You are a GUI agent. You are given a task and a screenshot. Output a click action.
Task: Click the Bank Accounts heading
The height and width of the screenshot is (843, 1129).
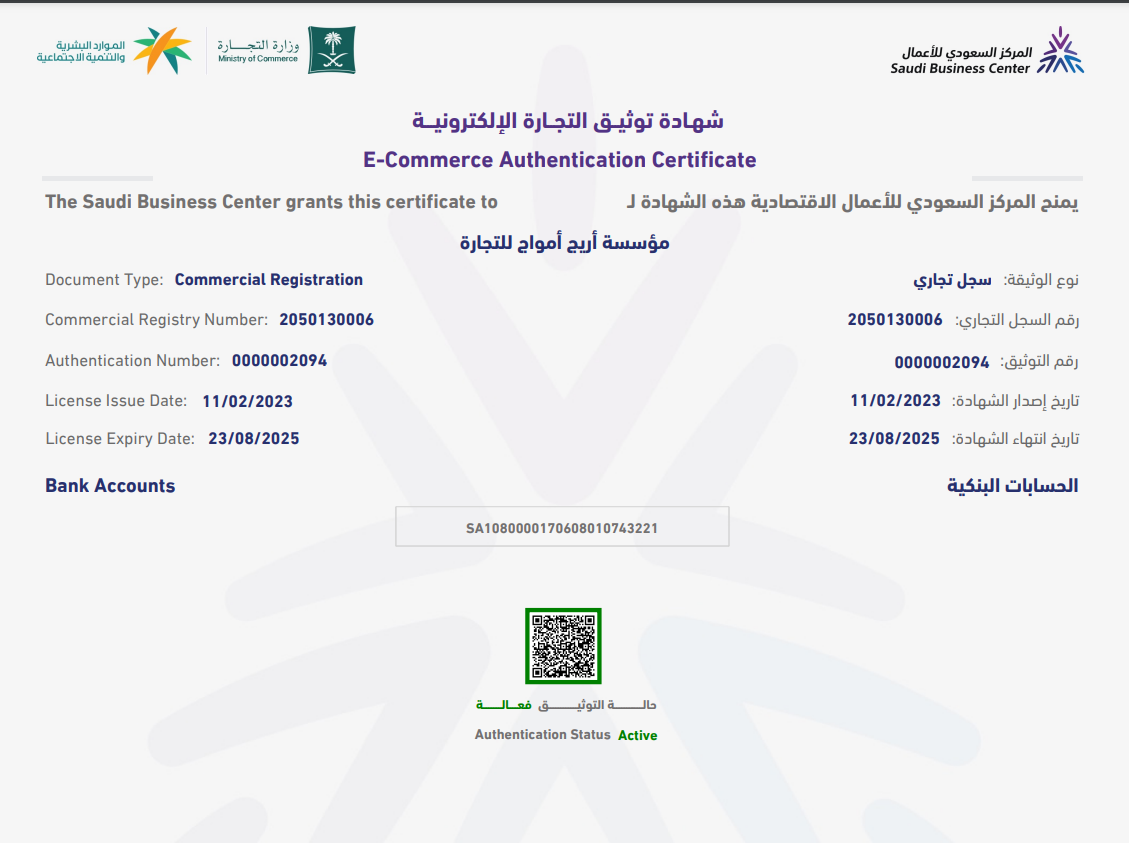click(110, 486)
